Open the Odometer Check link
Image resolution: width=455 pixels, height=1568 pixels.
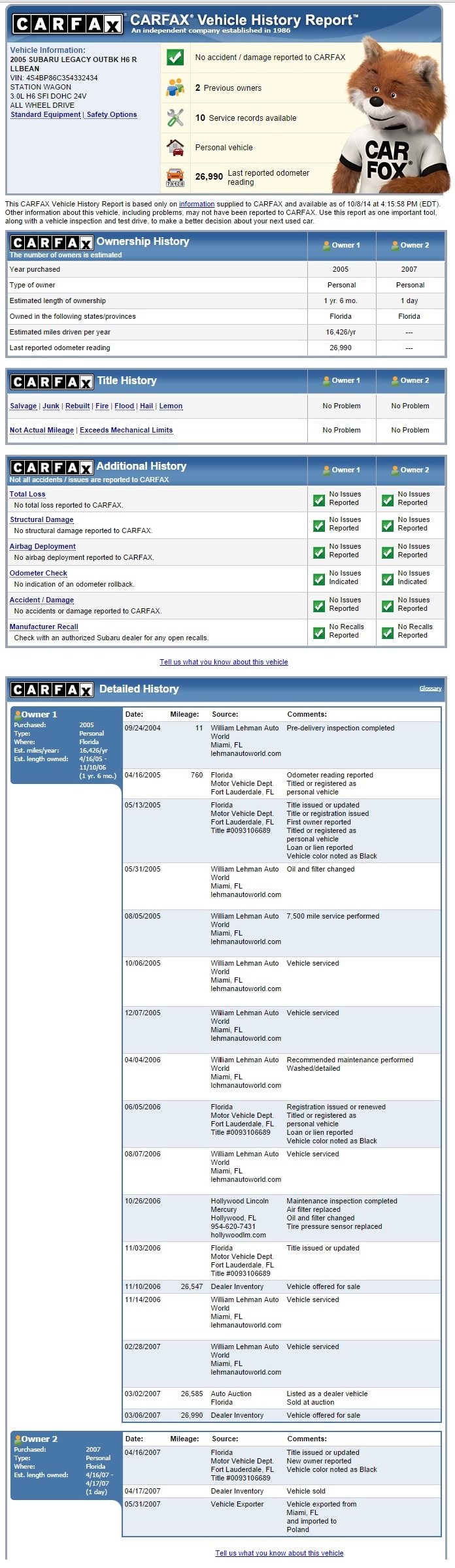39,573
